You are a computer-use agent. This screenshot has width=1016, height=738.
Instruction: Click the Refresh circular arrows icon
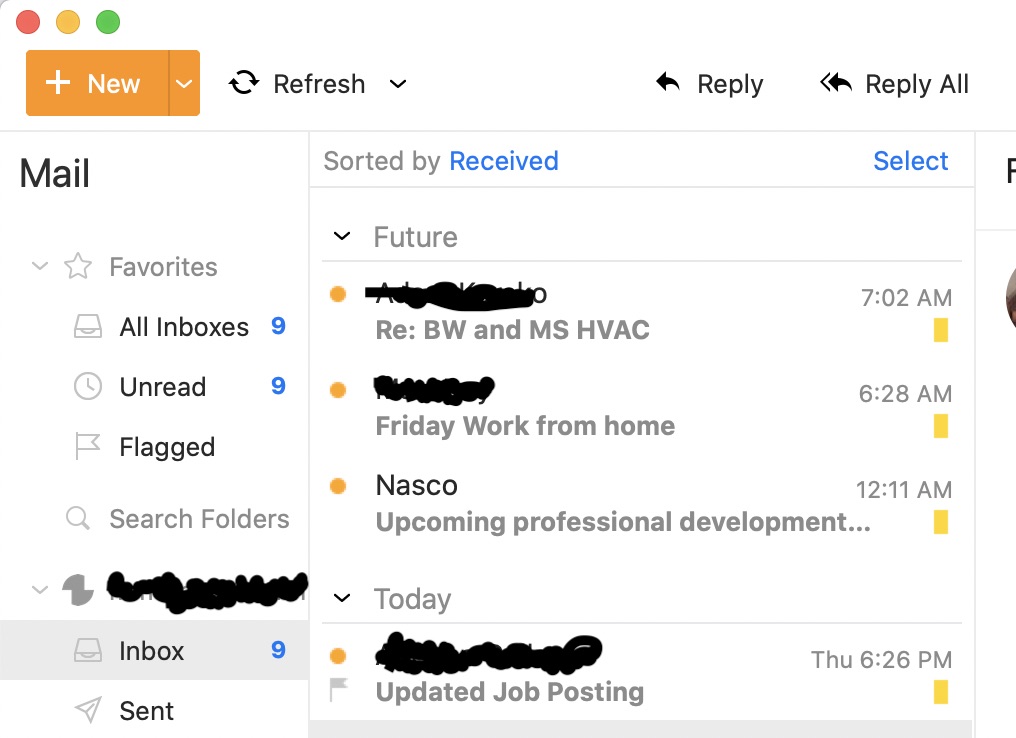click(244, 83)
